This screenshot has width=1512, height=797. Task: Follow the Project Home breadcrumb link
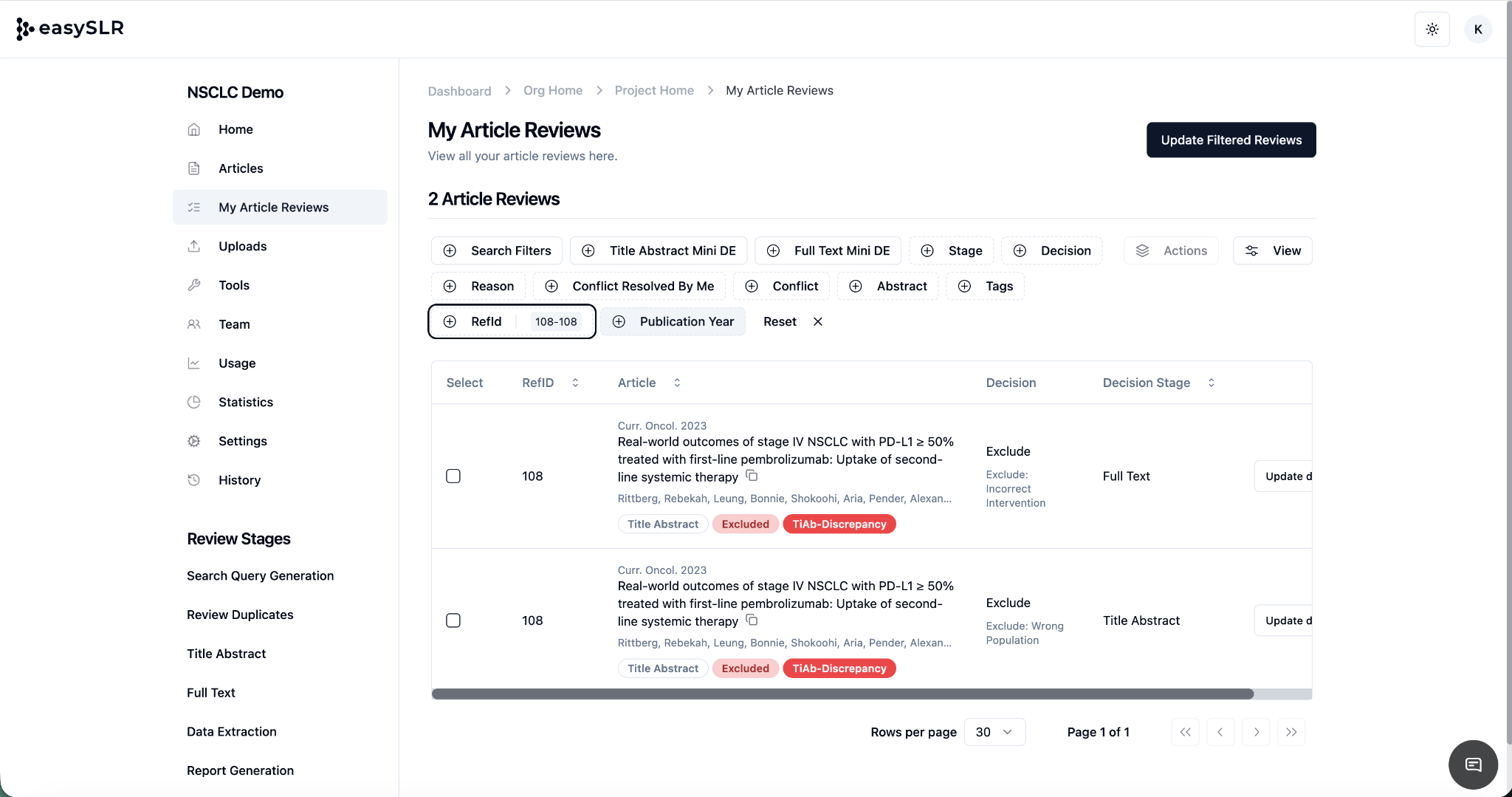tap(653, 90)
